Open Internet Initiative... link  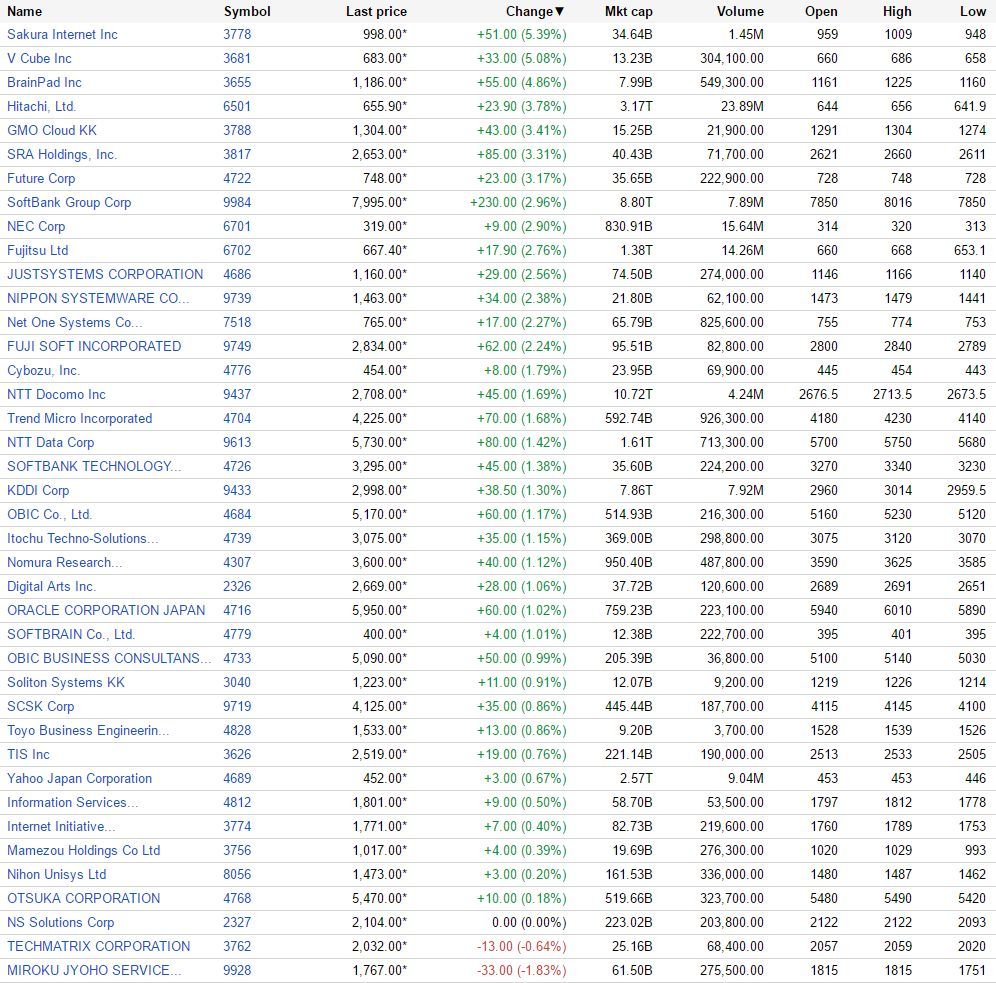[x=62, y=827]
